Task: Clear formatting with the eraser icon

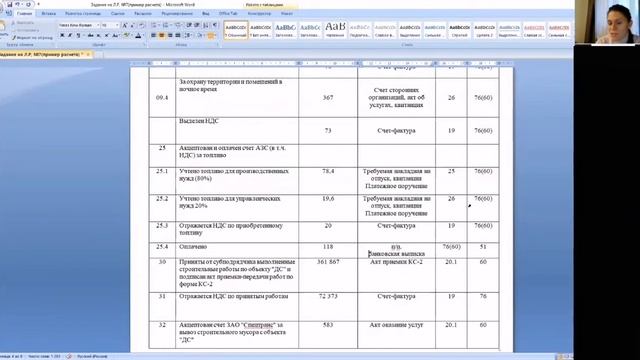Action: pyautogui.click(x=142, y=25)
